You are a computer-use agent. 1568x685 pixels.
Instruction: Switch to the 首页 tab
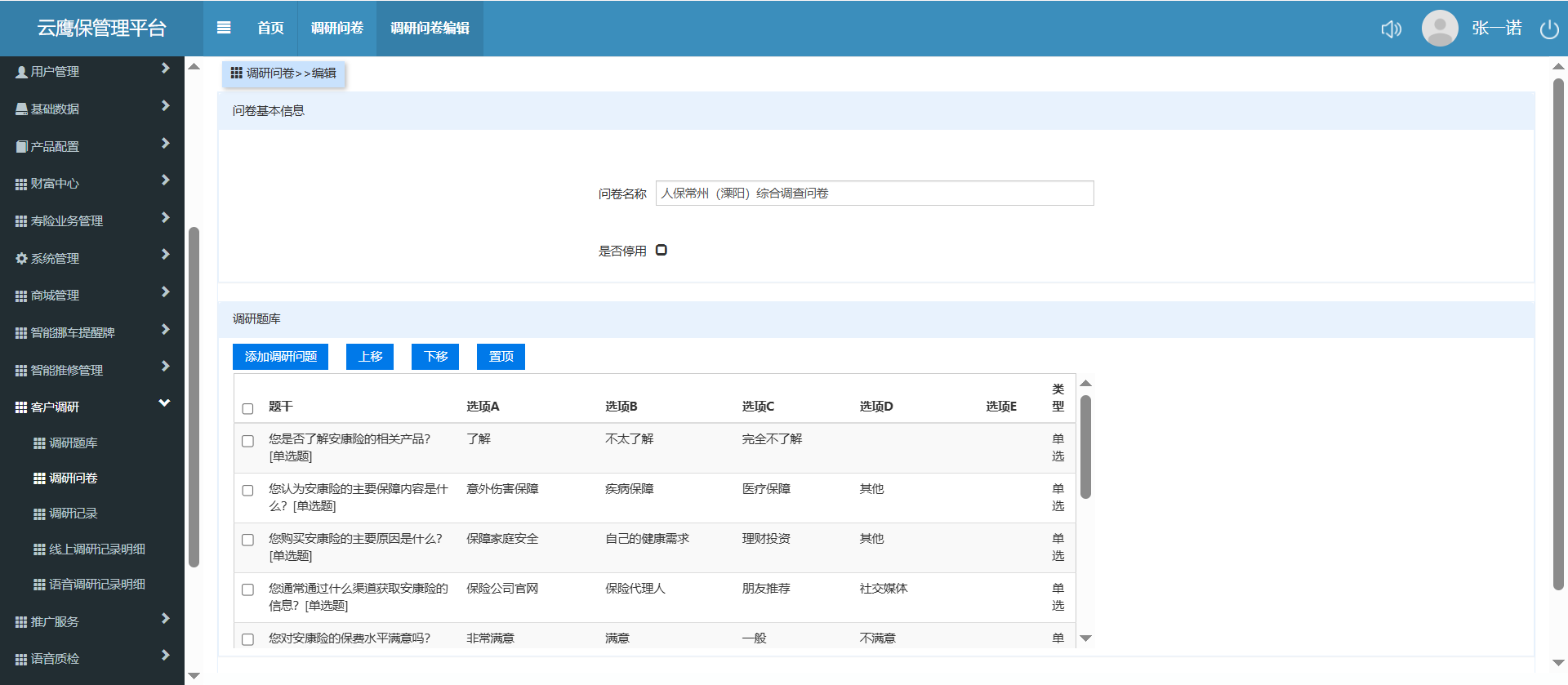click(x=270, y=28)
